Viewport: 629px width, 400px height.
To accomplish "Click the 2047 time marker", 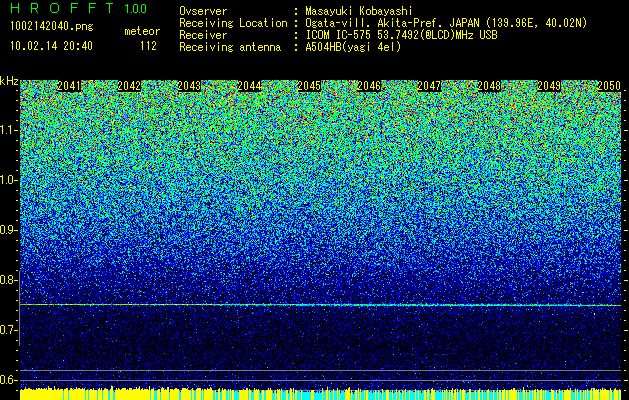I will point(429,86).
